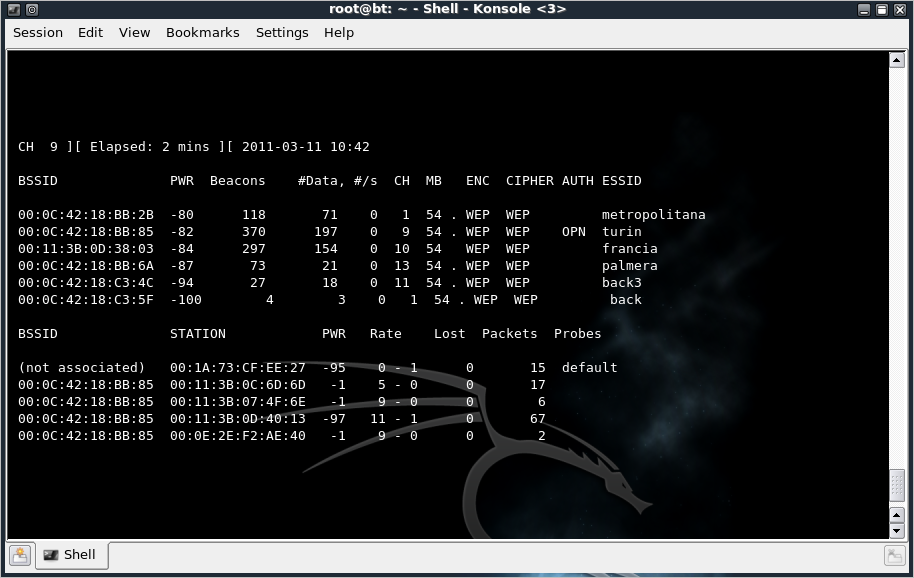Click the probe name default
Image resolution: width=914 pixels, height=578 pixels.
pos(589,368)
